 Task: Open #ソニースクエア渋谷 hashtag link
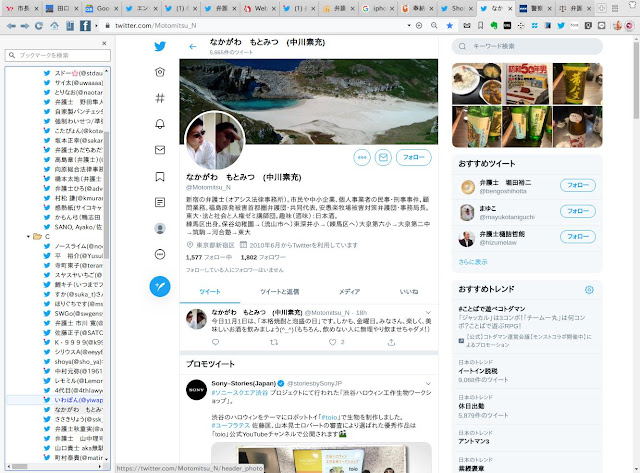(240, 393)
